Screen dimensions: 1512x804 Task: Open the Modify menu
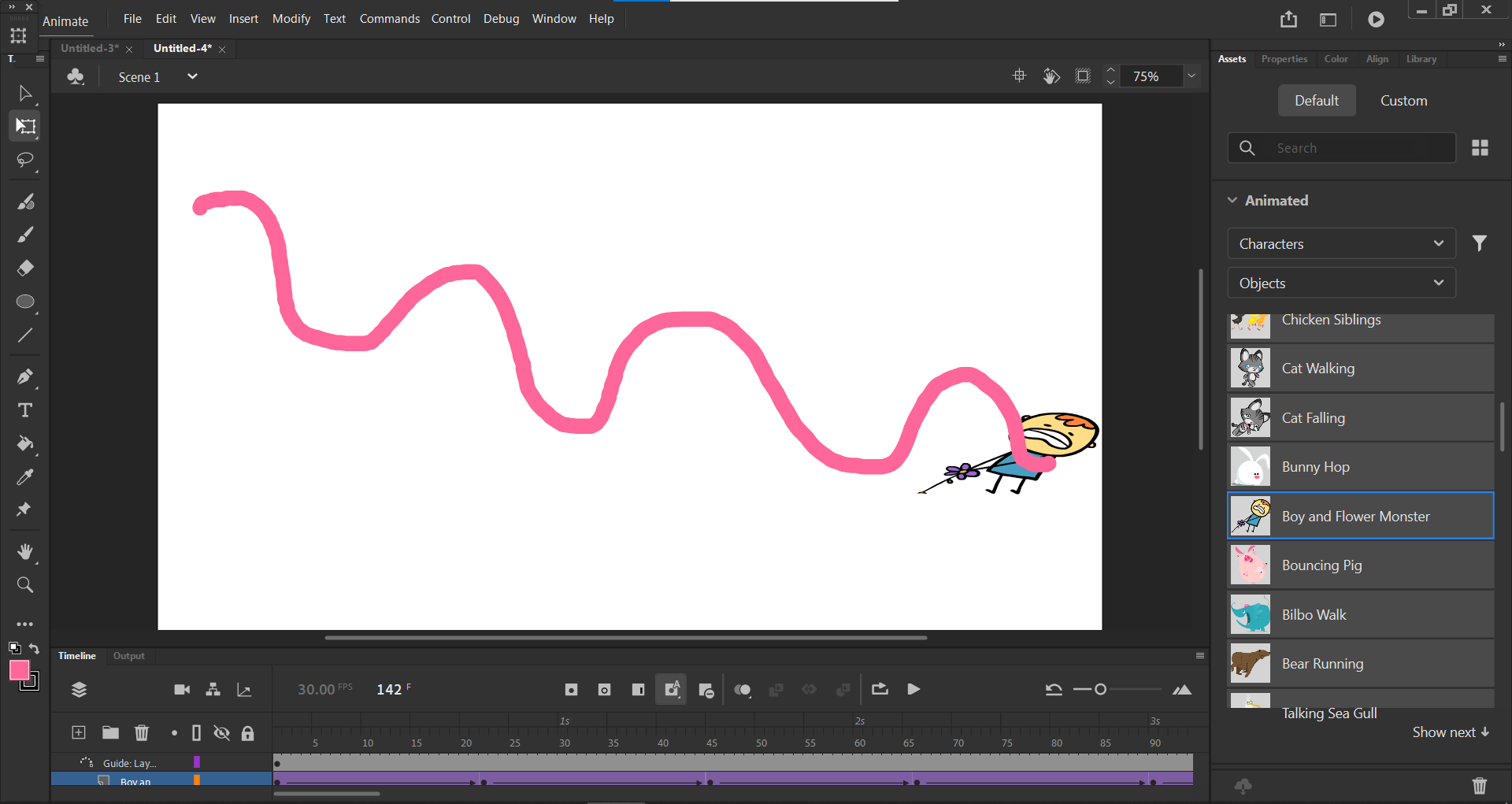(291, 19)
